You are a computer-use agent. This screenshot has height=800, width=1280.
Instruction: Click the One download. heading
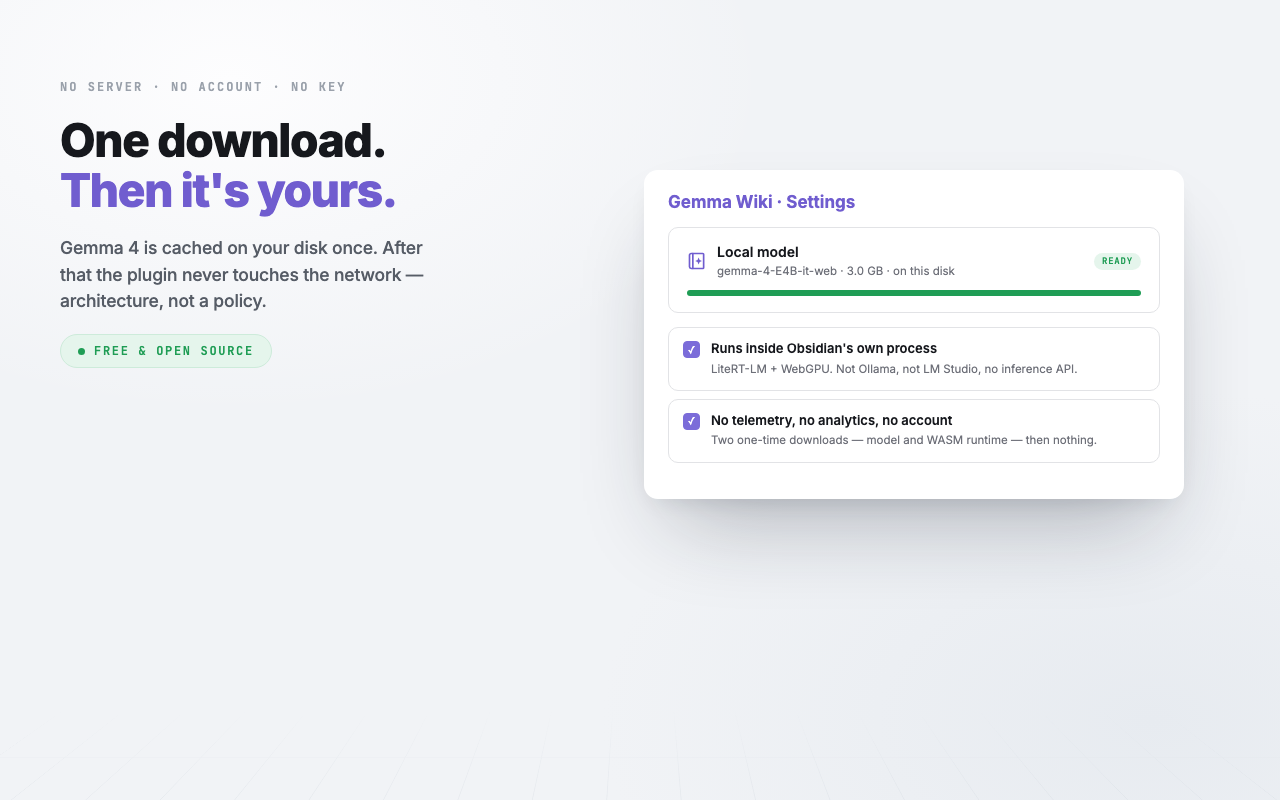pos(223,140)
